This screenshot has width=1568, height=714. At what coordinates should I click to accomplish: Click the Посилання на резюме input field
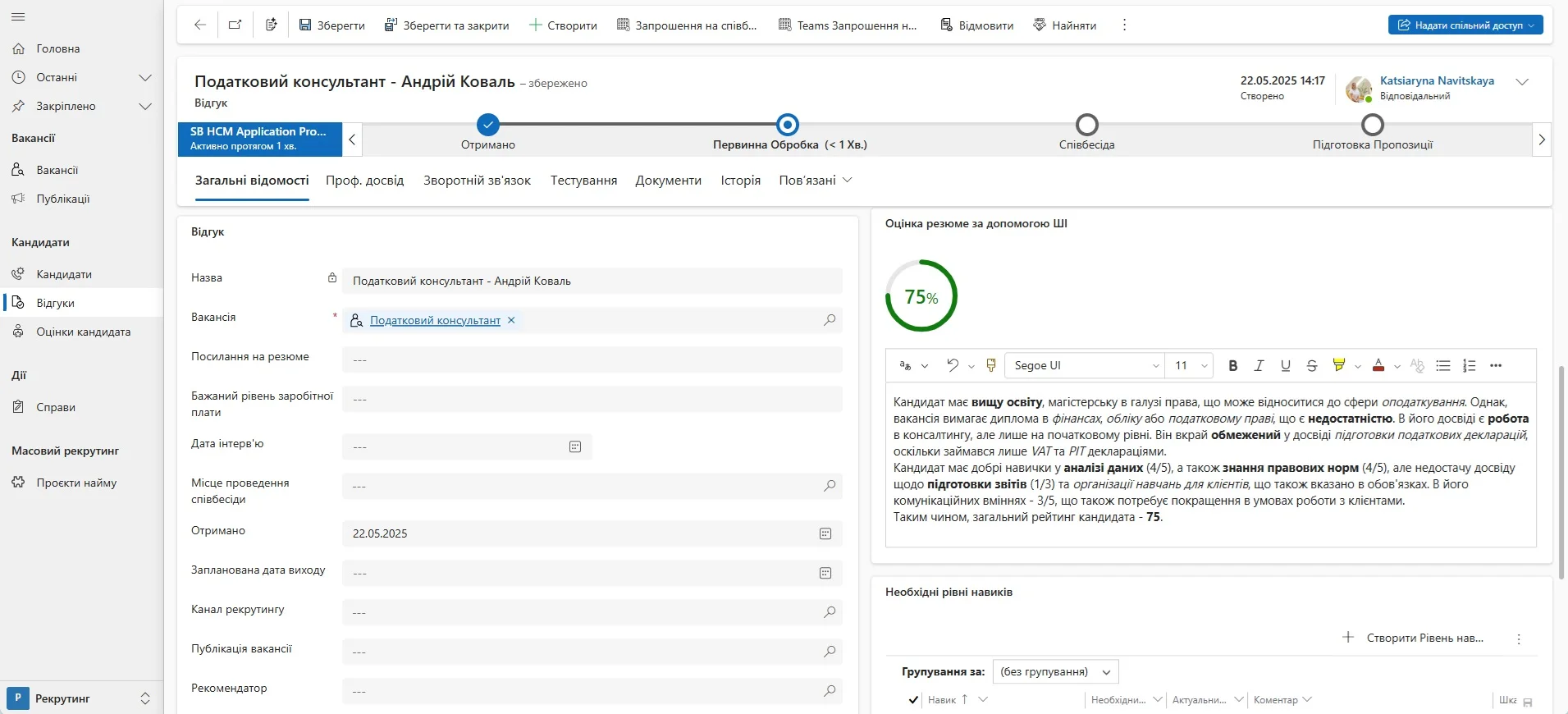[592, 359]
